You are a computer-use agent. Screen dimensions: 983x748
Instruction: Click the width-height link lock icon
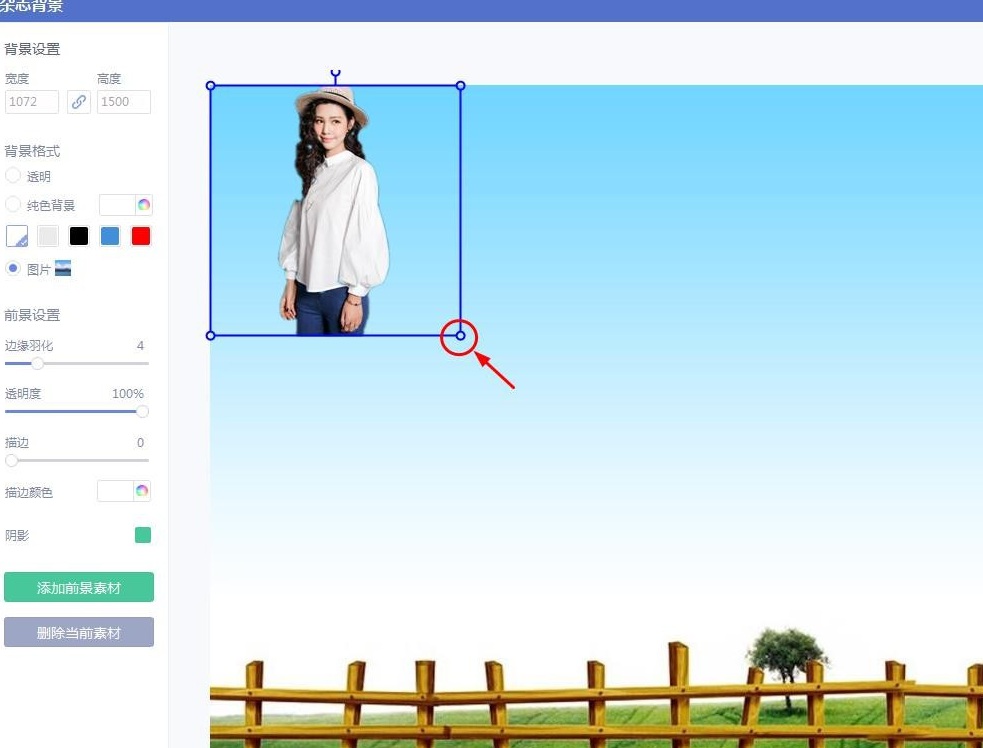[78, 102]
